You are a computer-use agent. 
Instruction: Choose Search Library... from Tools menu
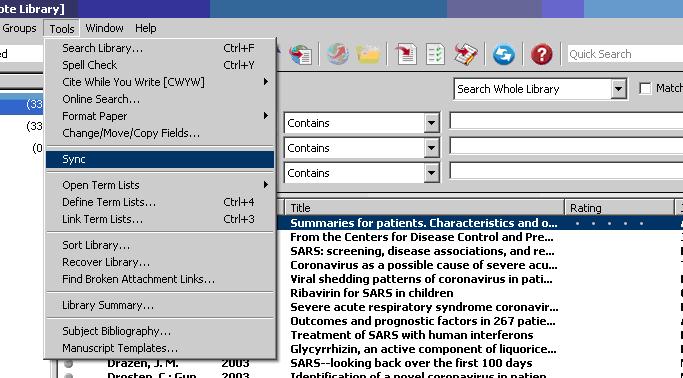point(160,48)
